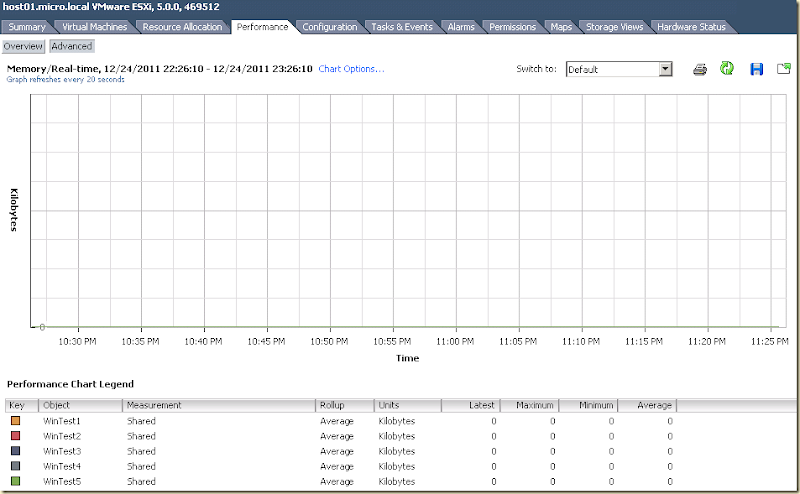Viewport: 800px width, 494px height.
Task: Select the WinTest1 orange color key
Action: pos(15,421)
